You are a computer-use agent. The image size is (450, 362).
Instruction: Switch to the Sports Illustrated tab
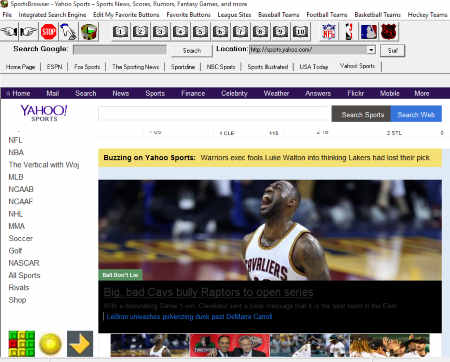tap(267, 67)
